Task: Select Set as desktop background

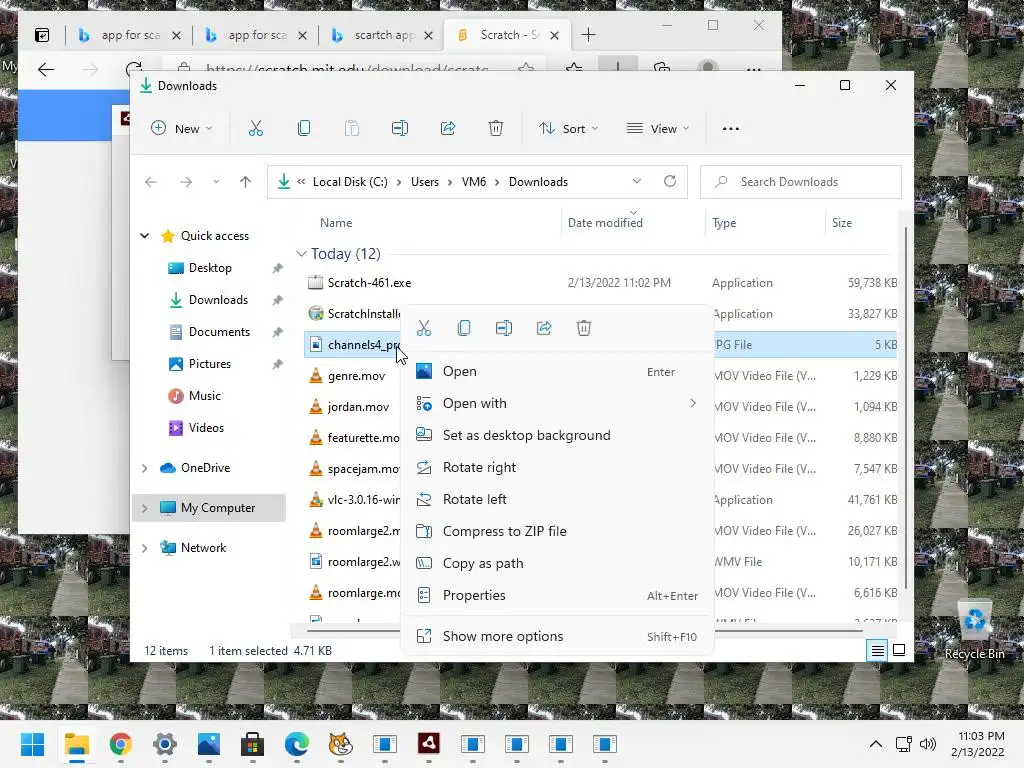Action: 557,436
